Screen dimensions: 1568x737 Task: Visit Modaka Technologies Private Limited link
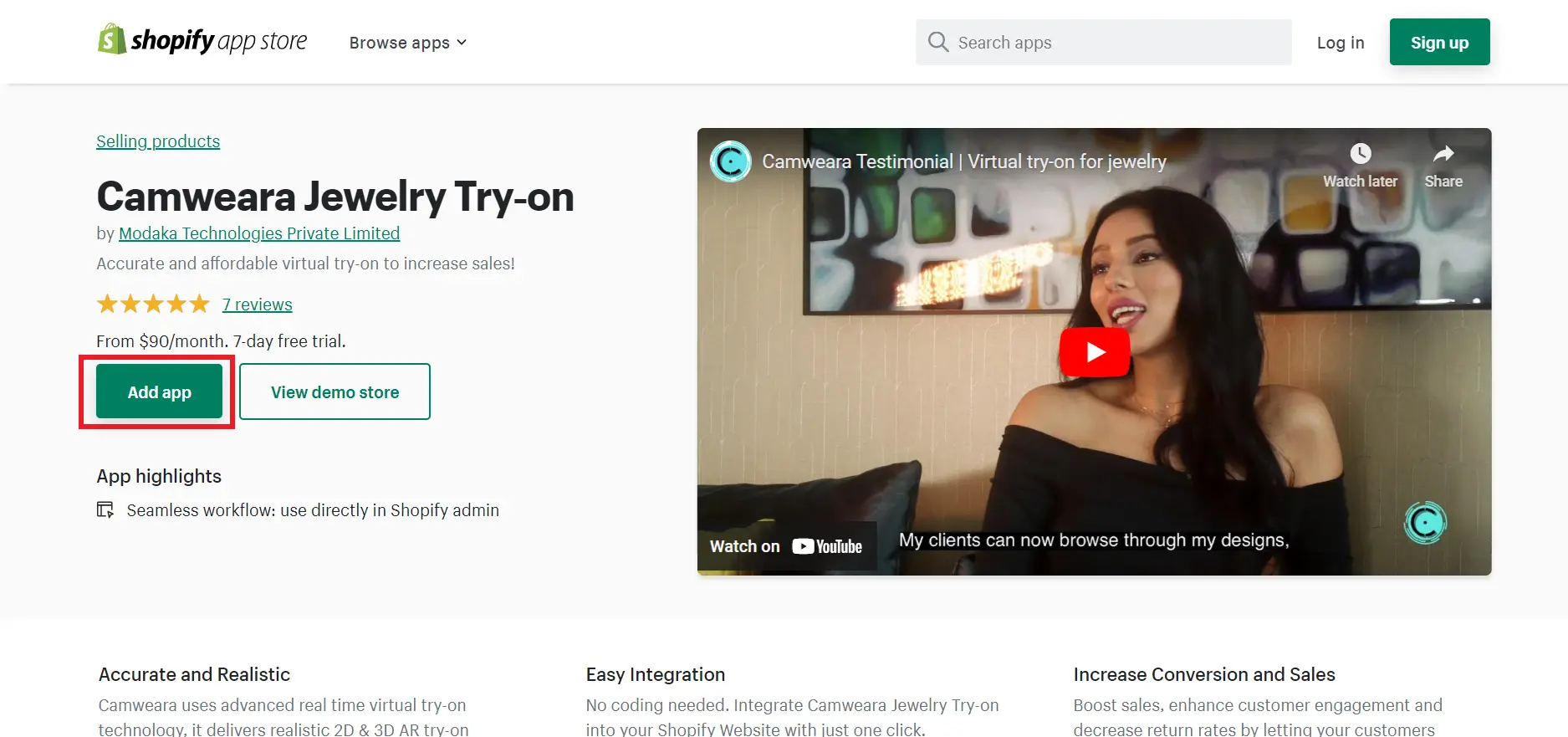(x=259, y=233)
